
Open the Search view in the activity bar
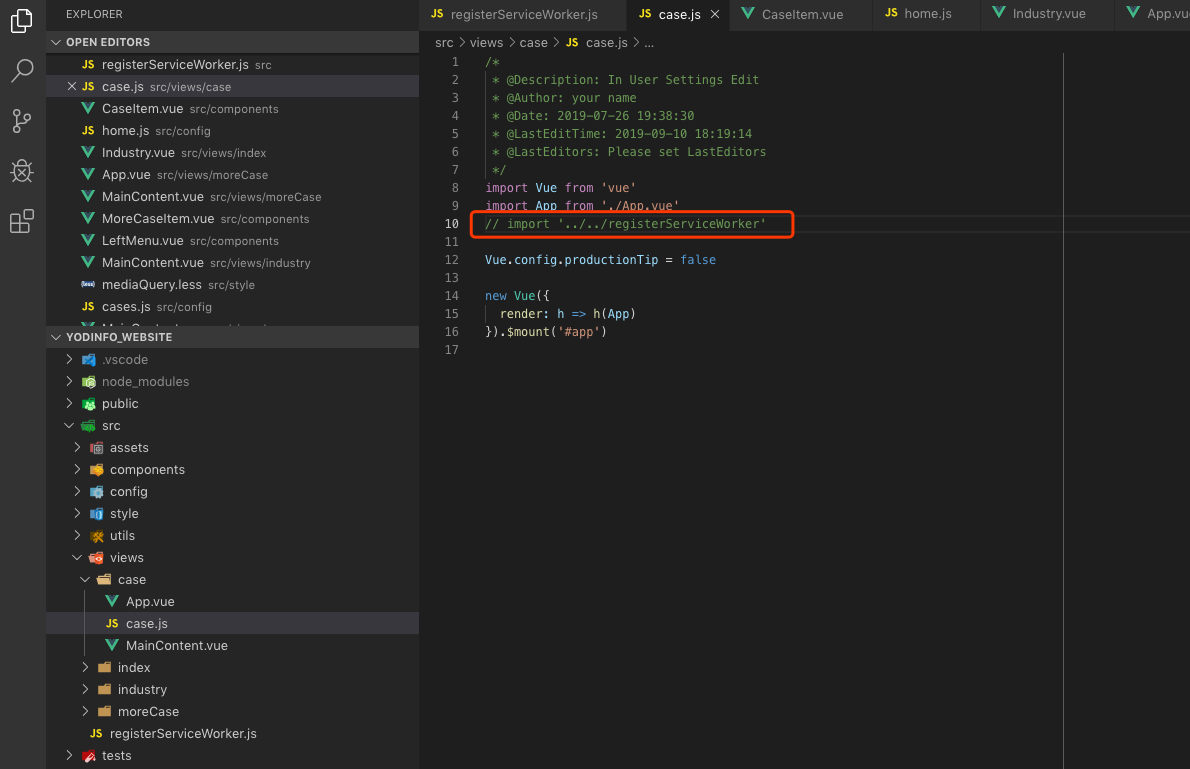(21, 70)
